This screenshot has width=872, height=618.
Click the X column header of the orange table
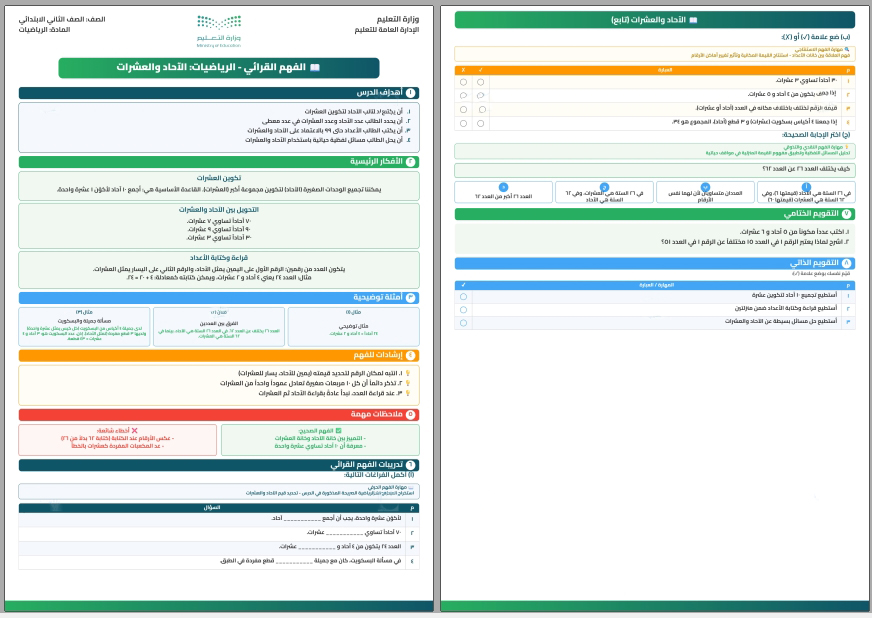pos(463,70)
